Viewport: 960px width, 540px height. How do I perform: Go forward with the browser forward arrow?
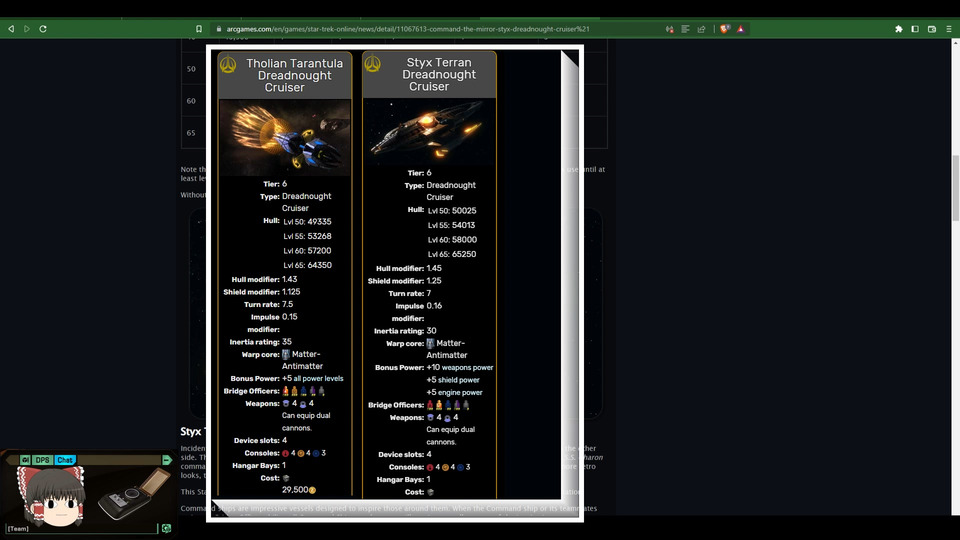point(27,29)
